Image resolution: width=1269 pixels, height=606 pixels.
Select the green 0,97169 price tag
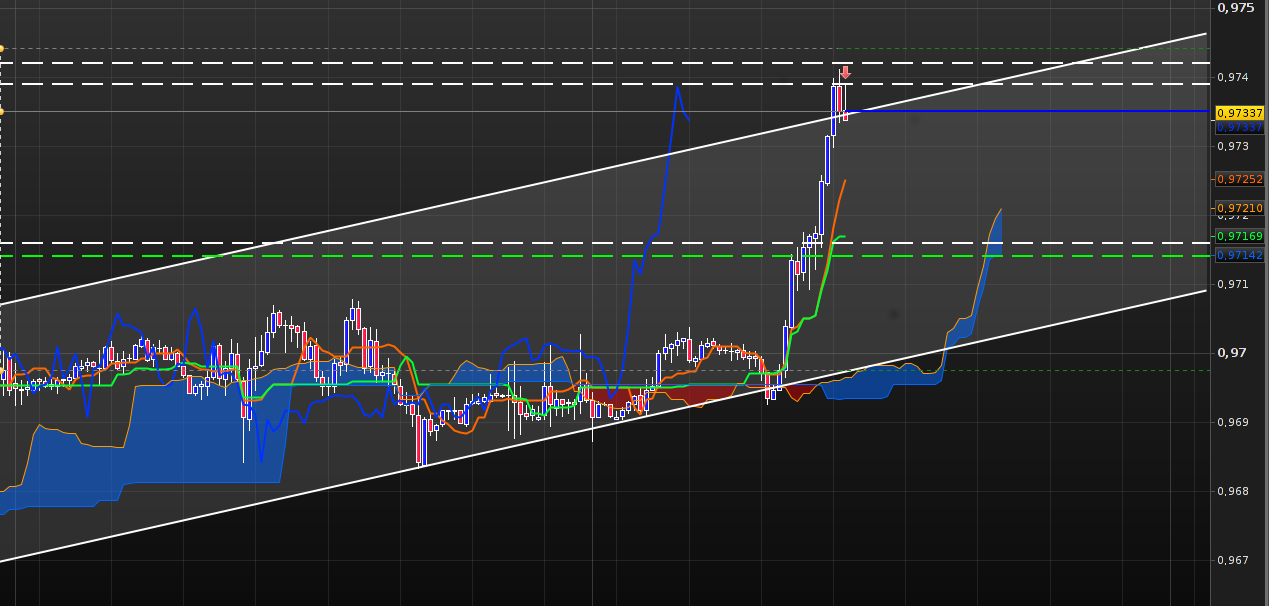(x=1240, y=236)
